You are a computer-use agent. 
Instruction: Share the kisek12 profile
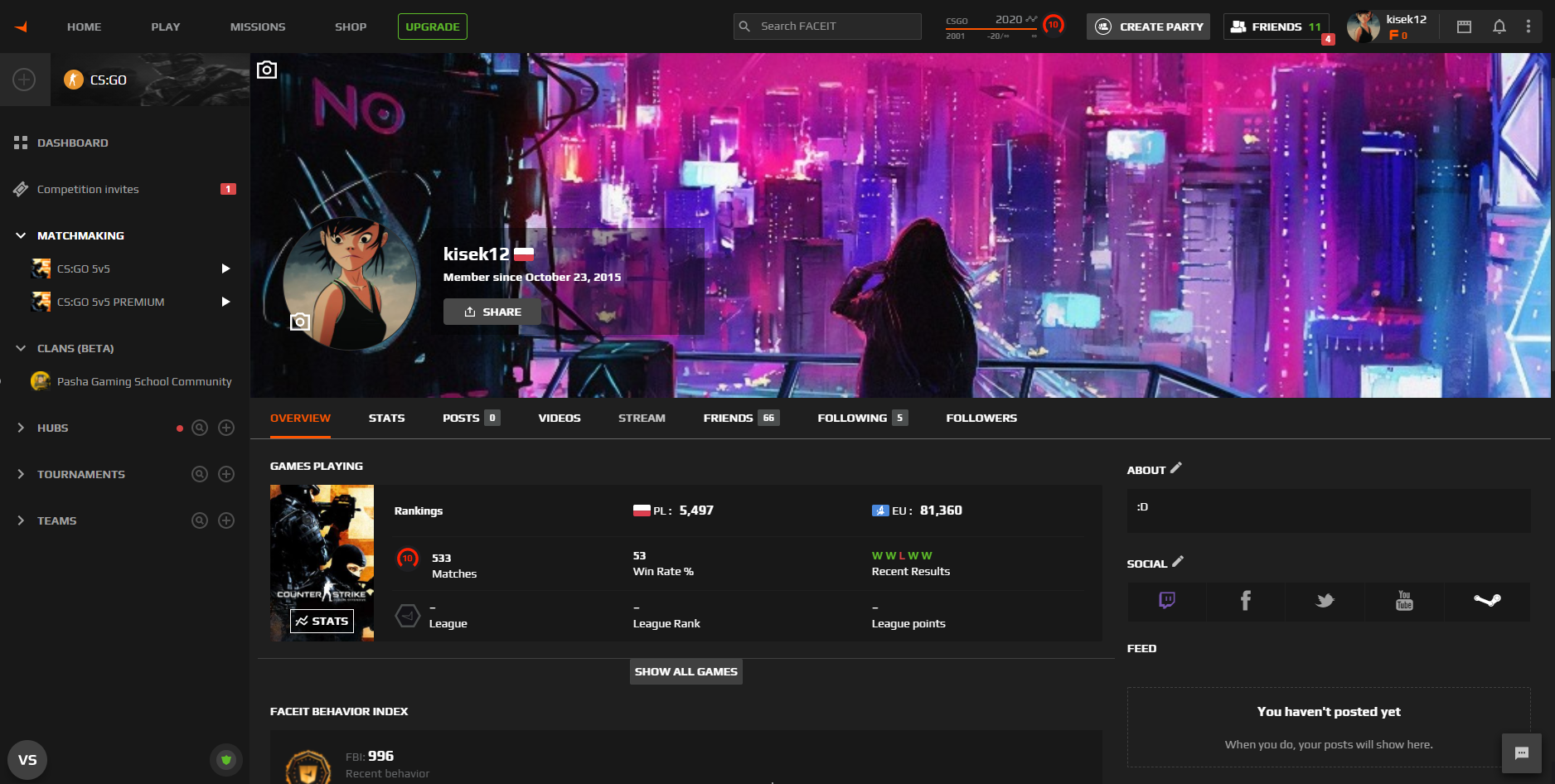tap(492, 312)
